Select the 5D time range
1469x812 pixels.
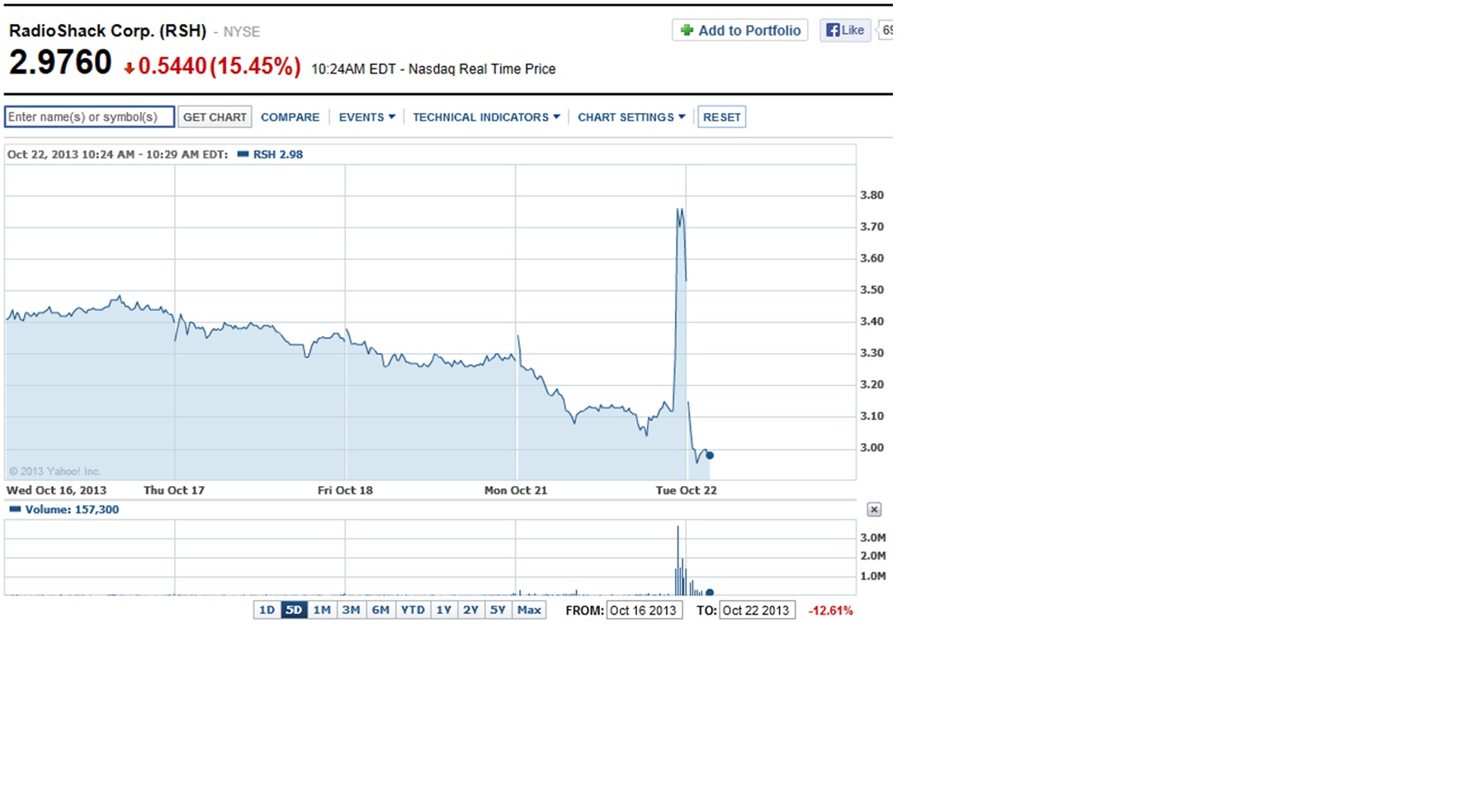point(294,611)
